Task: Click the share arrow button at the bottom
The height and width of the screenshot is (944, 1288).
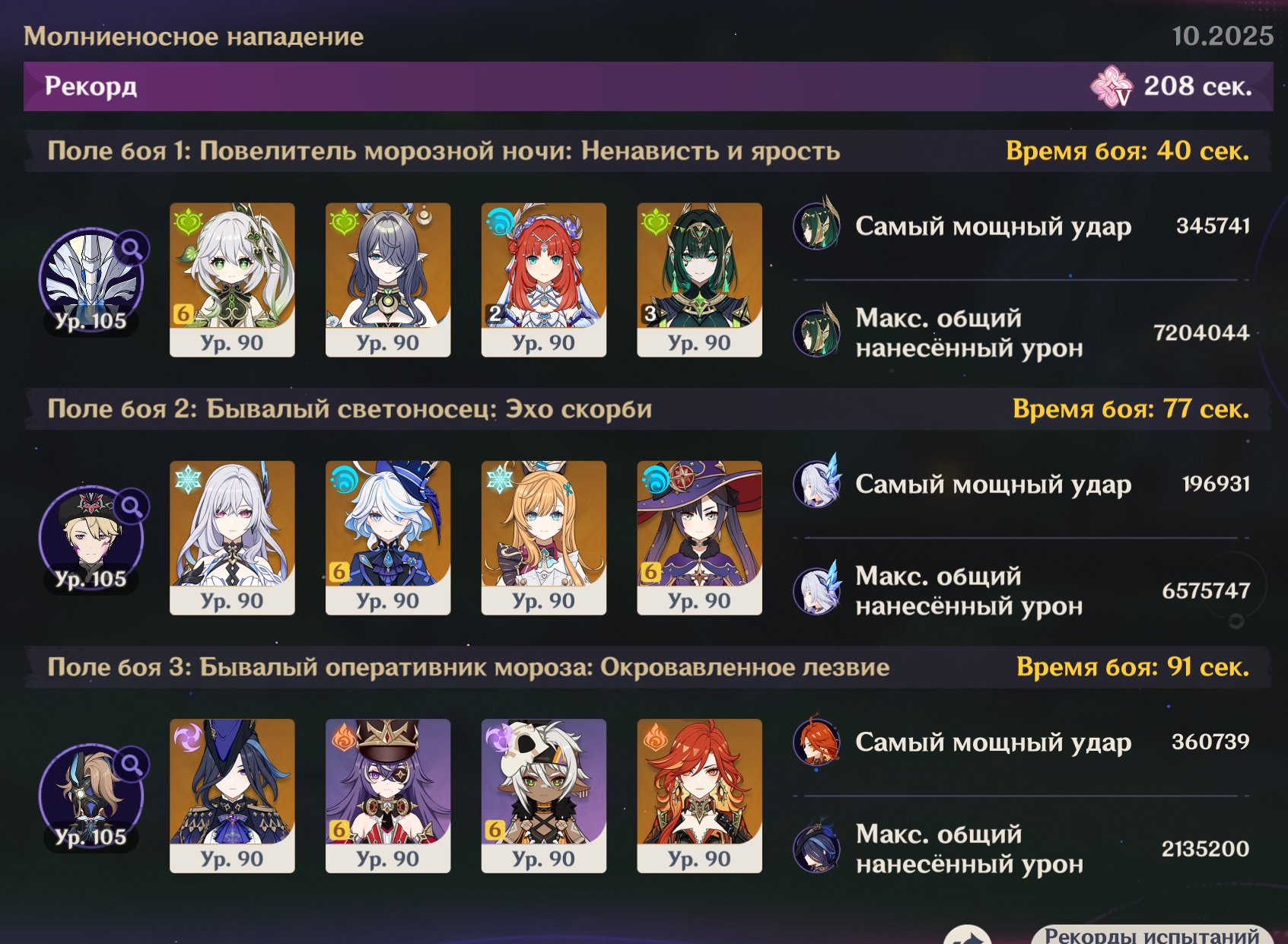Action: coord(968,936)
